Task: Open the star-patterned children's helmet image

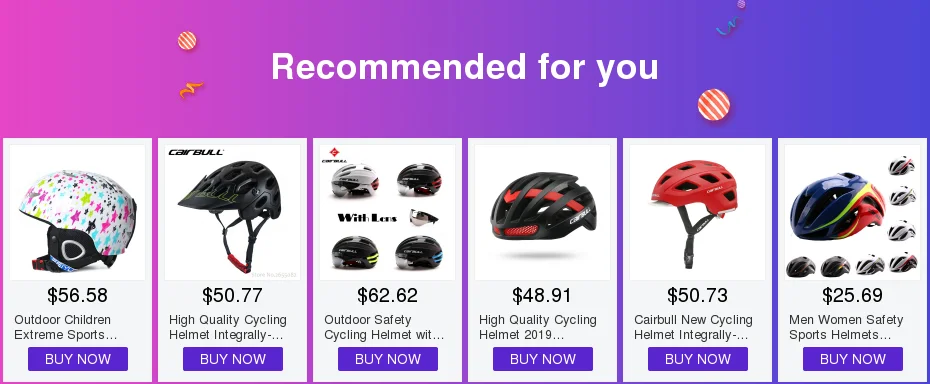Action: (x=78, y=212)
